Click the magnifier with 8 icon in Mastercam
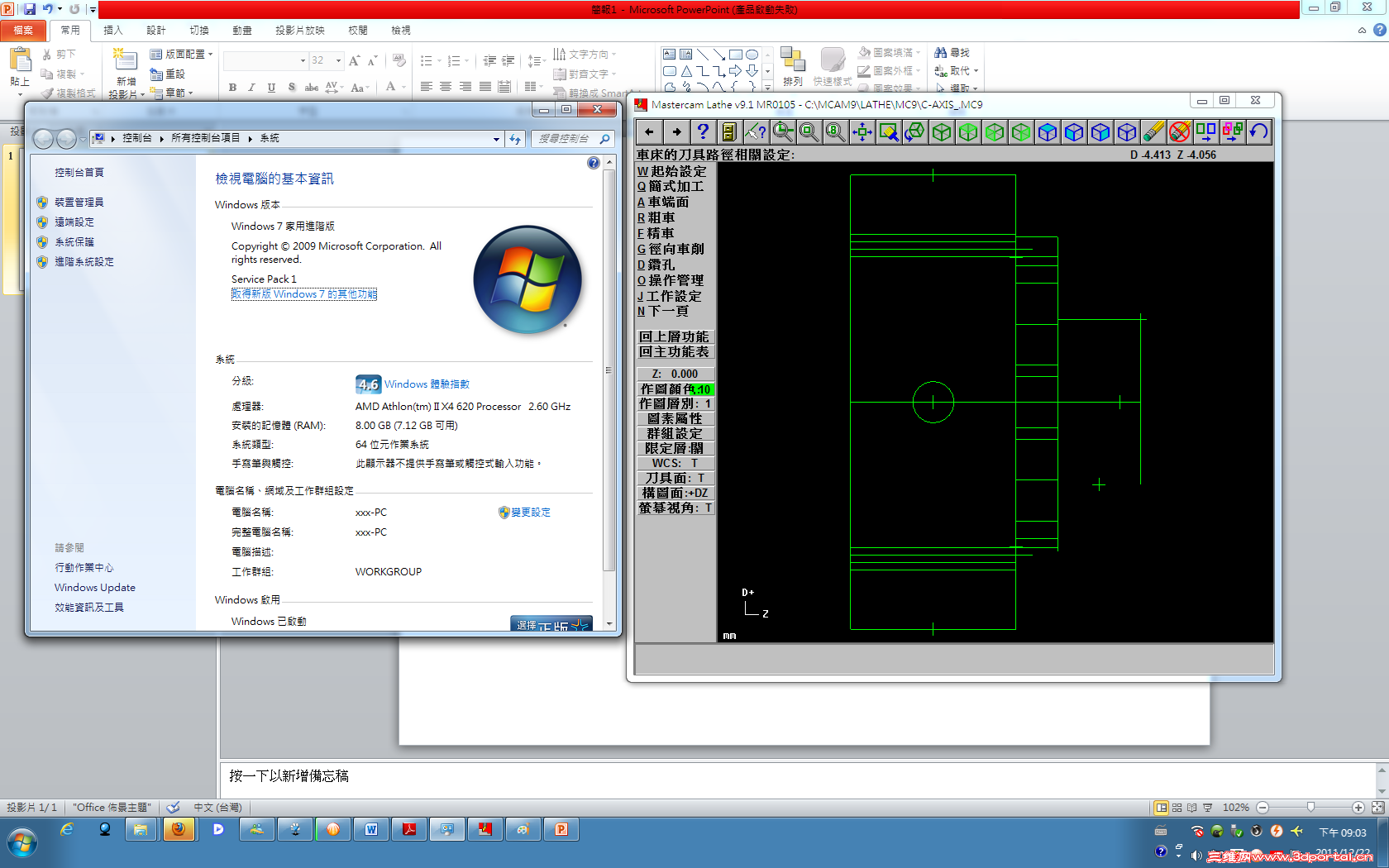 [835, 131]
